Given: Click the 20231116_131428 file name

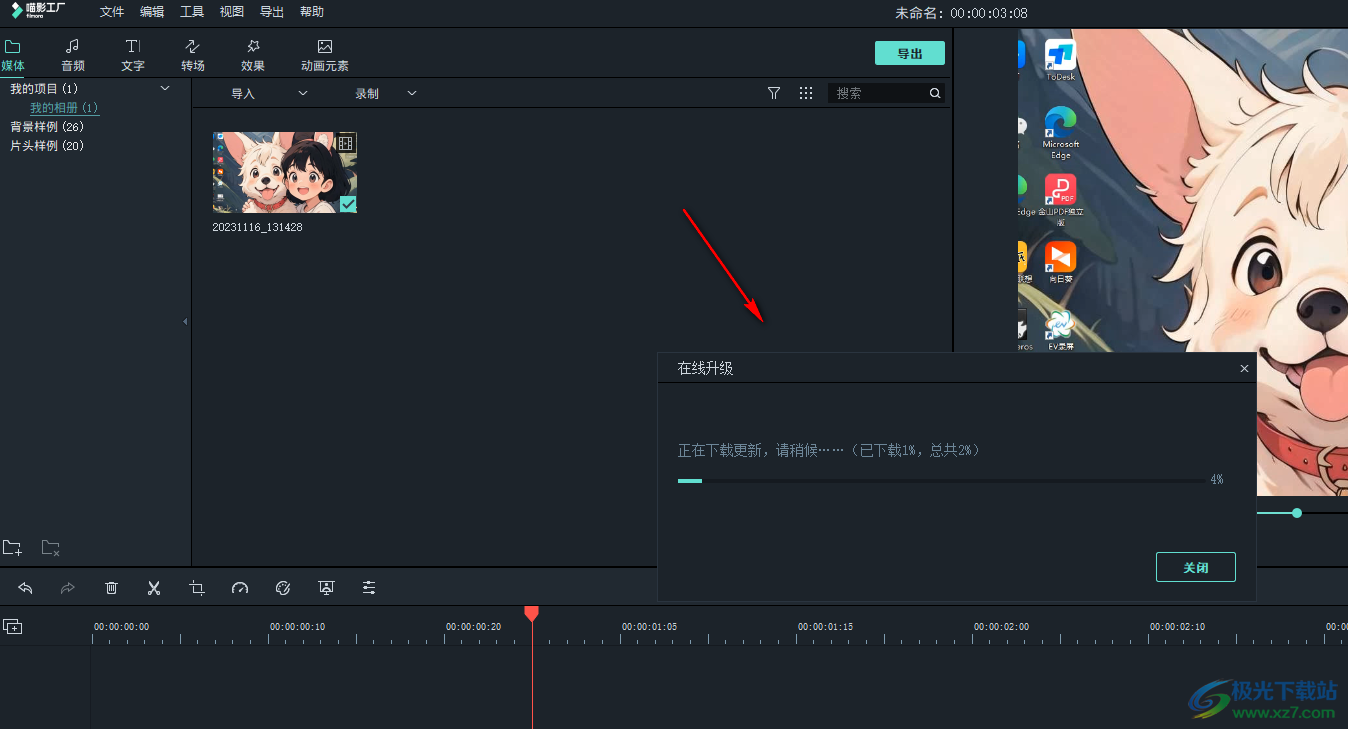Looking at the screenshot, I should (x=257, y=227).
